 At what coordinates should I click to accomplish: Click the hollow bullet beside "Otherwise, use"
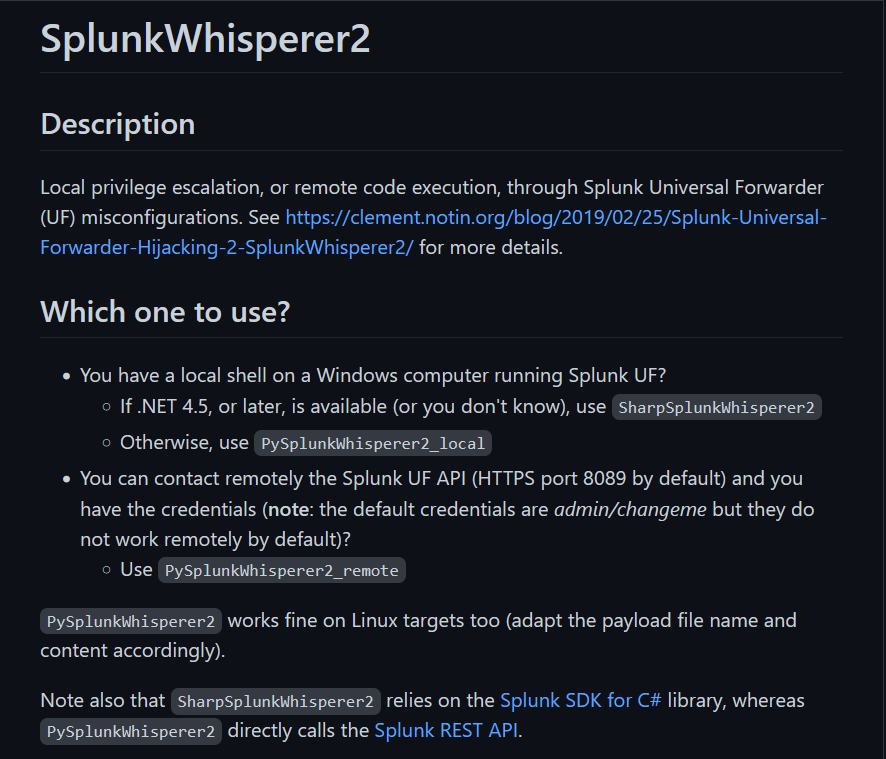(106, 443)
